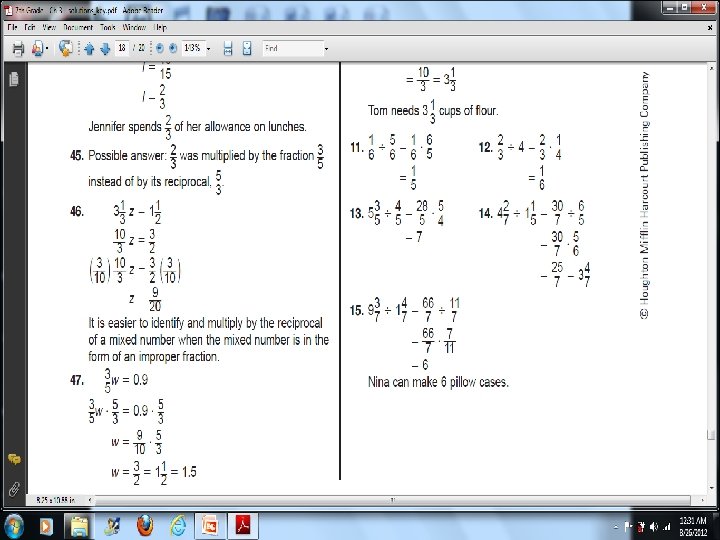This screenshot has width=720, height=540.
Task: Click the page size label 8.25 x 10.88 in
Action: (56, 500)
